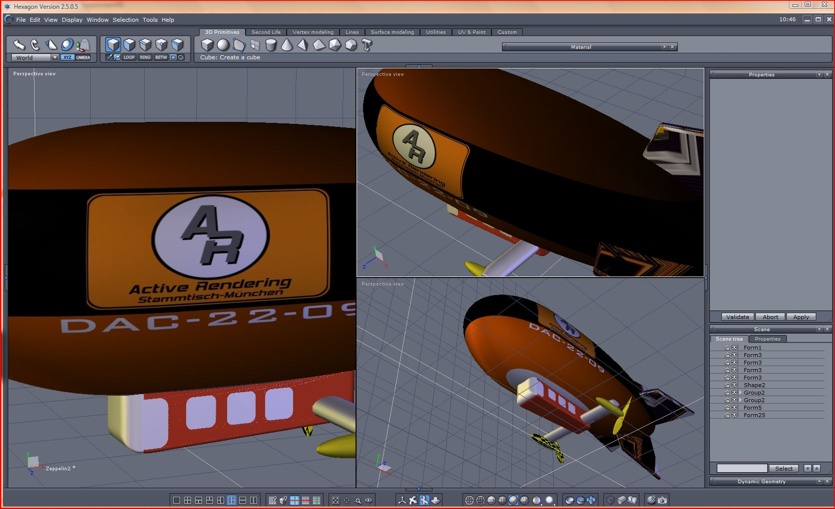Select the grid primitive icon
835x509 pixels.
(x=255, y=45)
